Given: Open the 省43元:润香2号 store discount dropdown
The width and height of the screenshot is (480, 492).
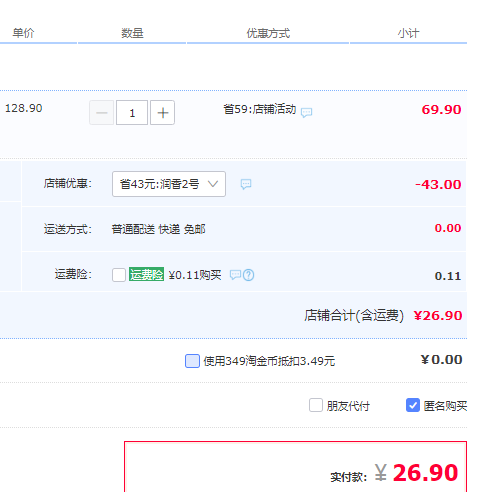Looking at the screenshot, I should pos(169,184).
